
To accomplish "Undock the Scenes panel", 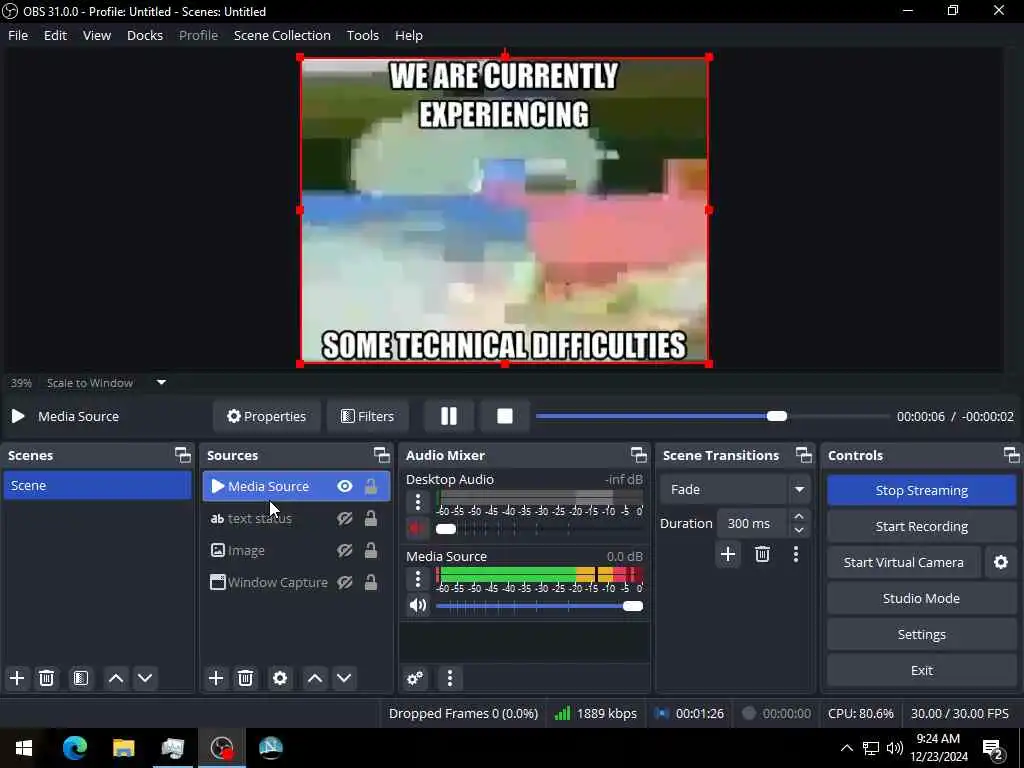I will pos(183,455).
